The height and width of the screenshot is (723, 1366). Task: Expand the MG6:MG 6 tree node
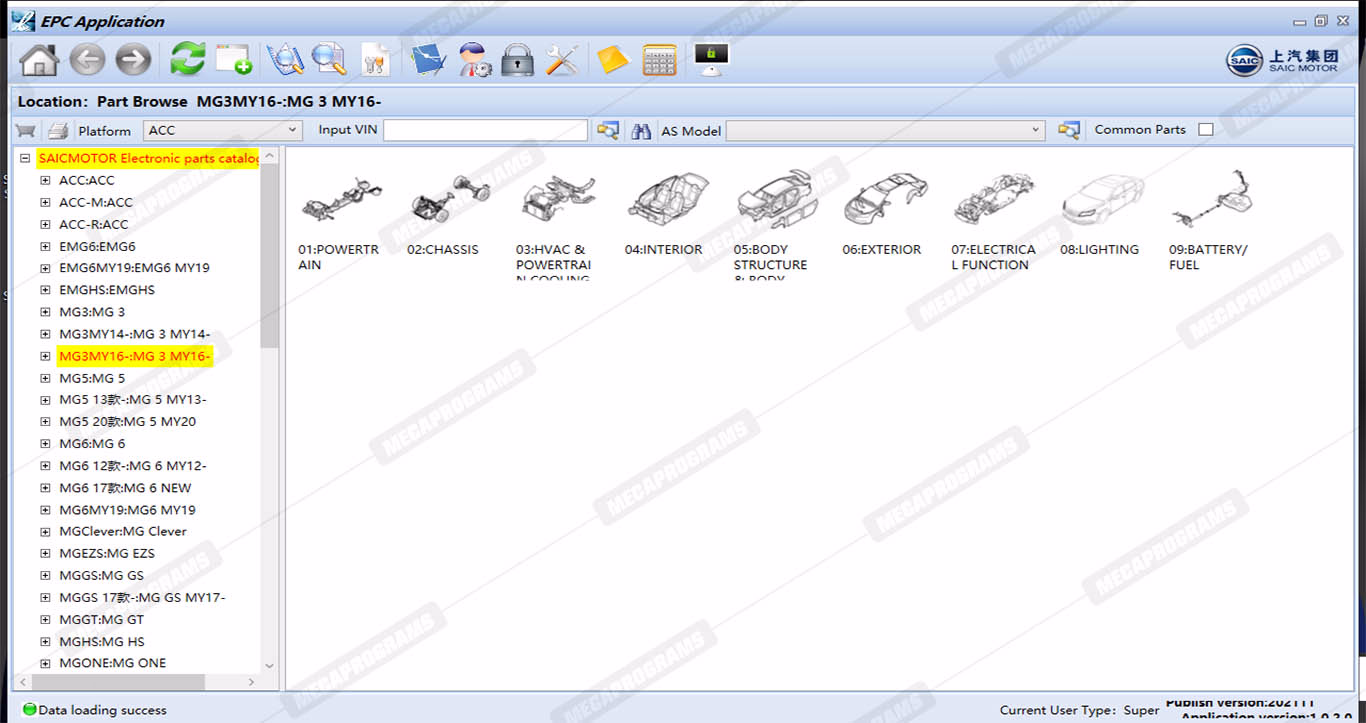[x=45, y=443]
